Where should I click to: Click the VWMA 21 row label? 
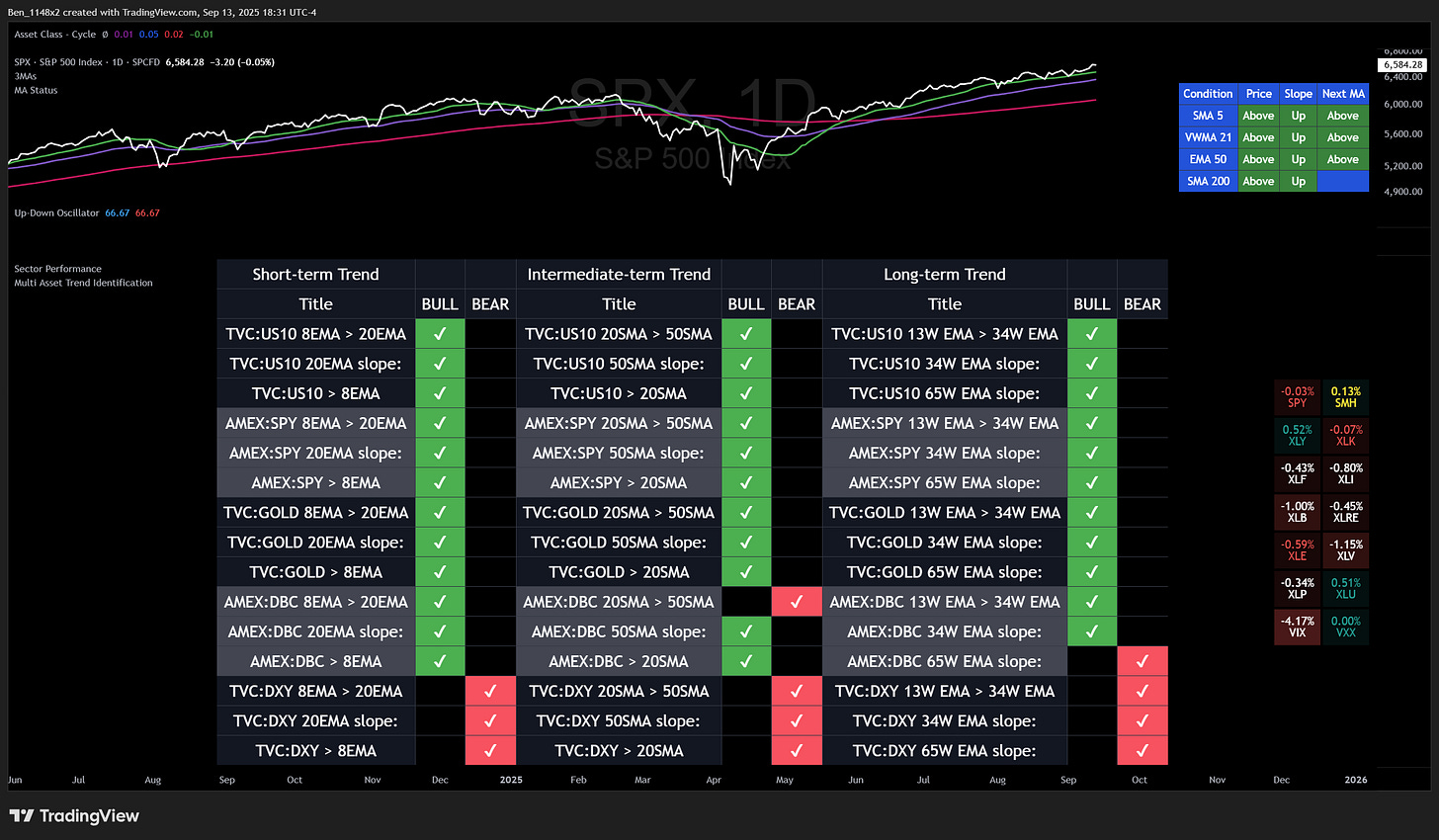[x=1208, y=137]
